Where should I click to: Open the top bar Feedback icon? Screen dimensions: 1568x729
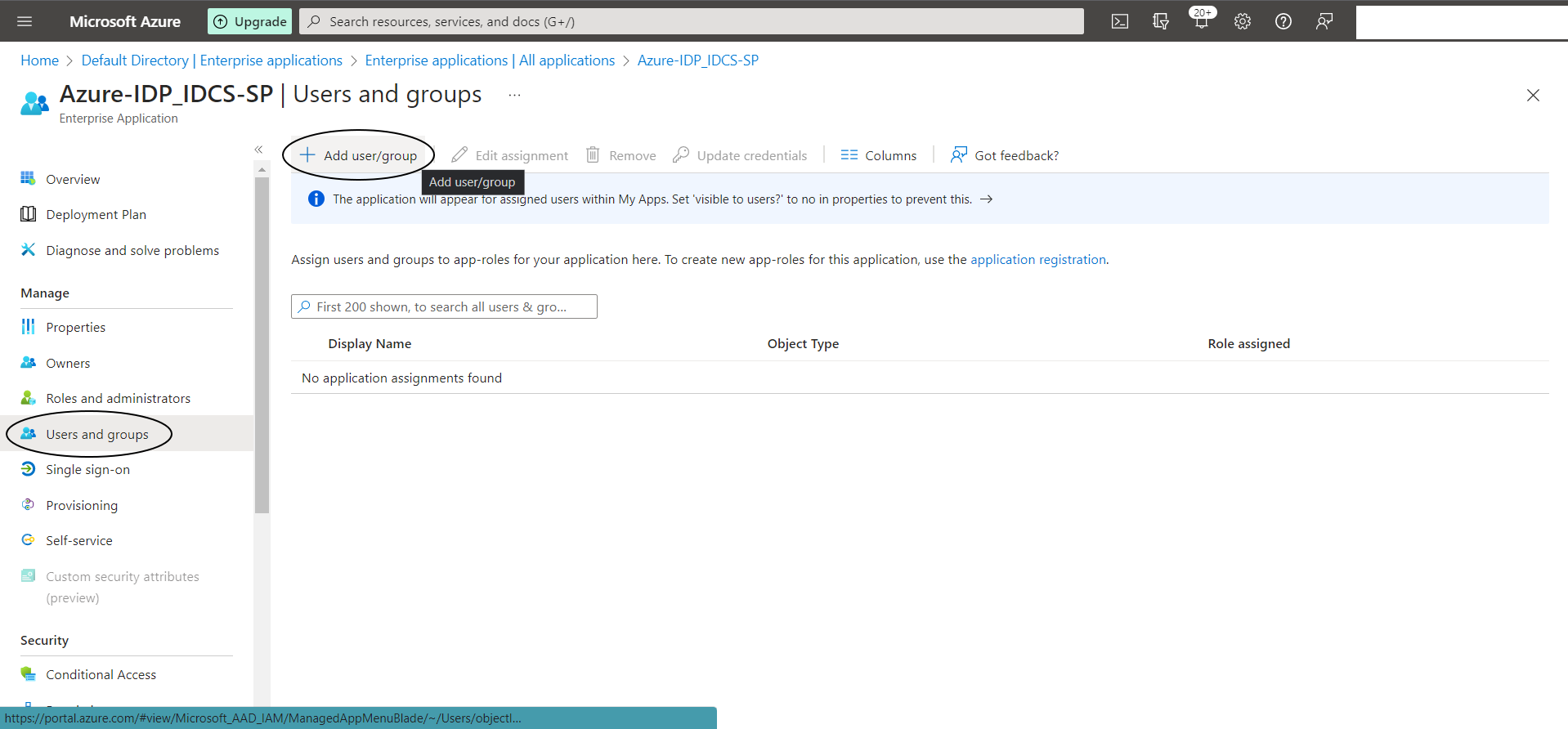point(1324,21)
